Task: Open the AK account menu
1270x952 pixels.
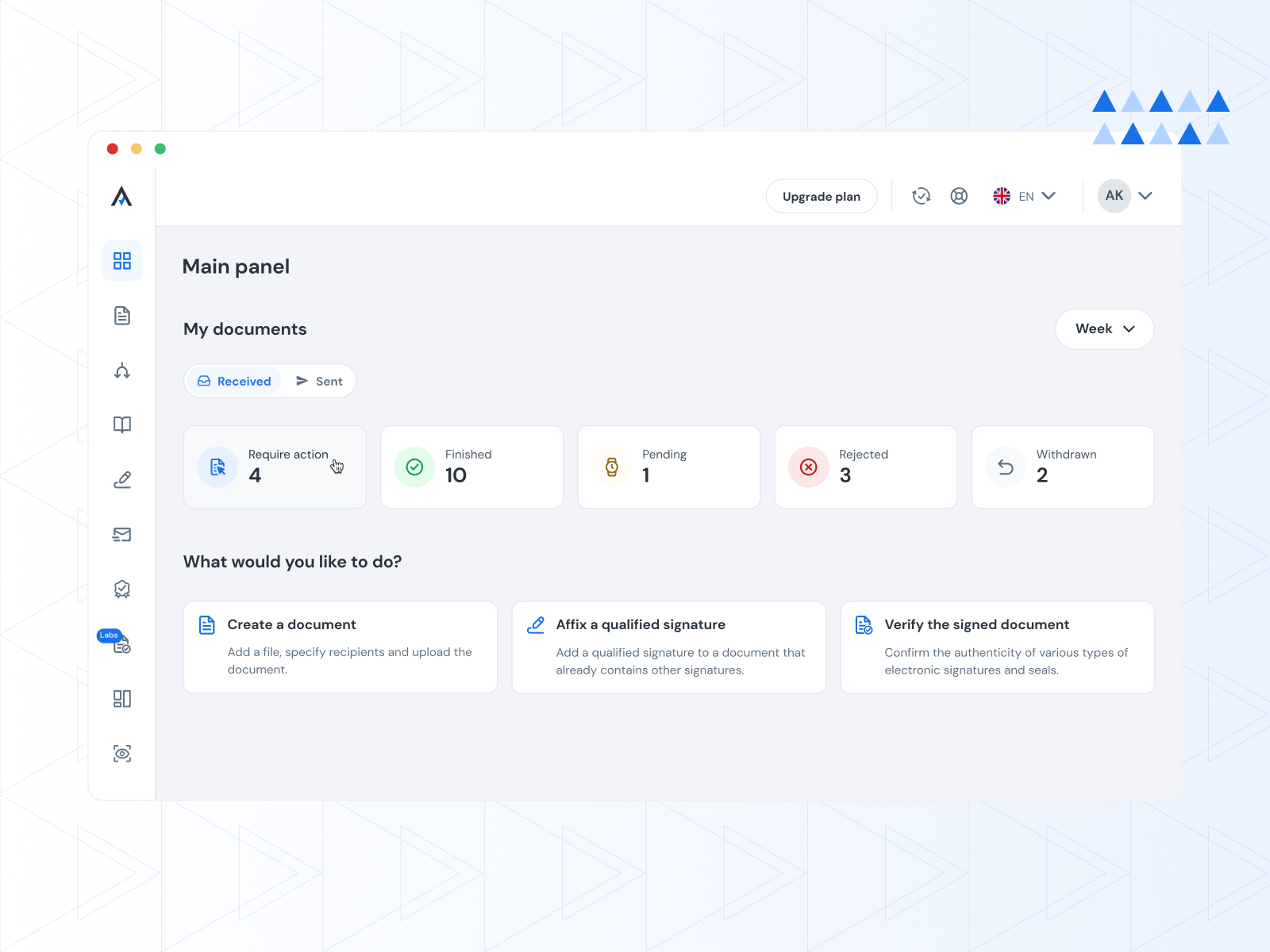Action: click(x=1125, y=196)
